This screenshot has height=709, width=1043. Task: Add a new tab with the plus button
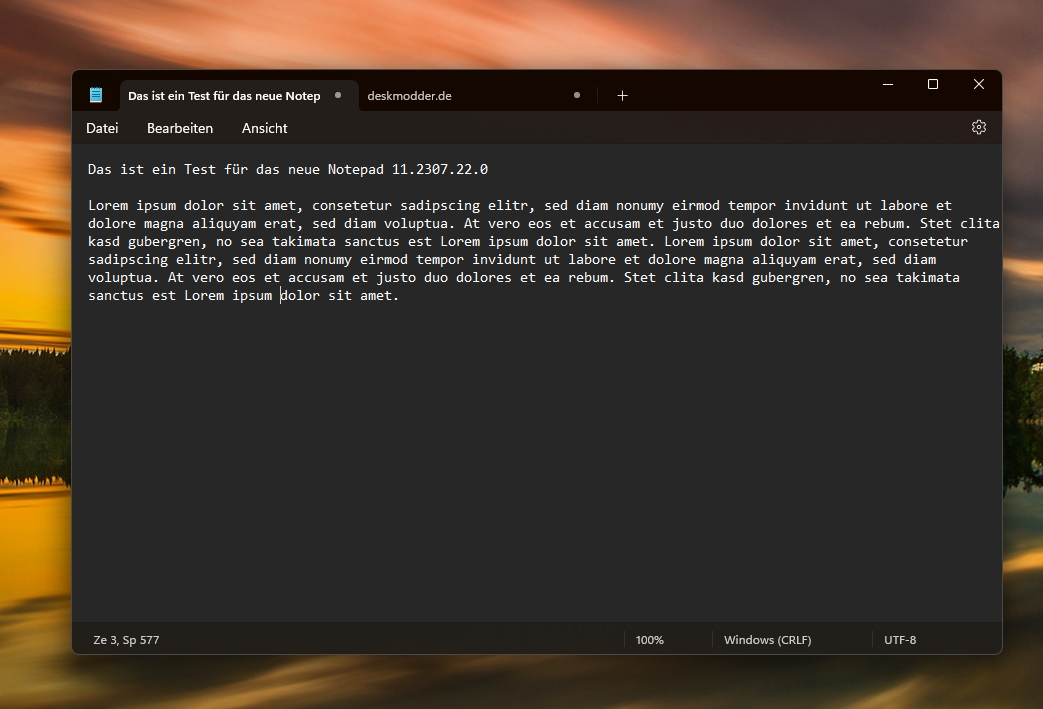(x=622, y=96)
